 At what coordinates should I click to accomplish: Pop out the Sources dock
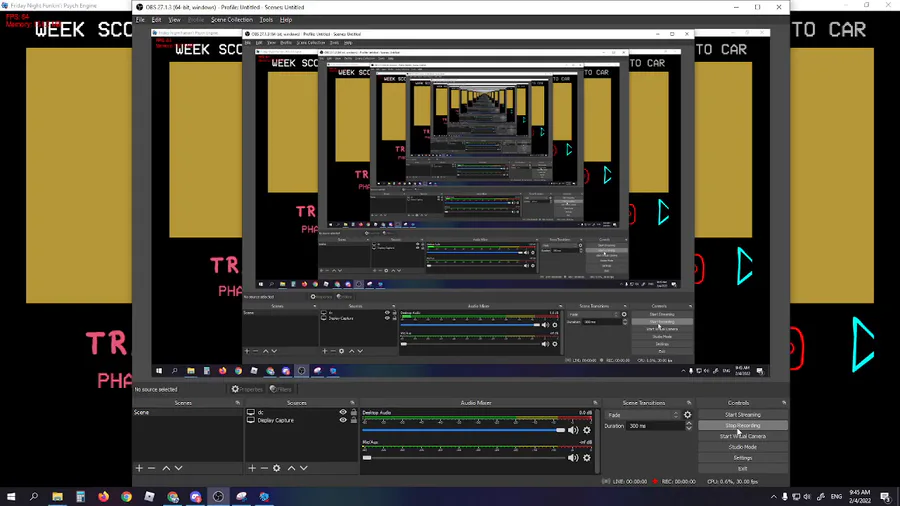point(352,403)
